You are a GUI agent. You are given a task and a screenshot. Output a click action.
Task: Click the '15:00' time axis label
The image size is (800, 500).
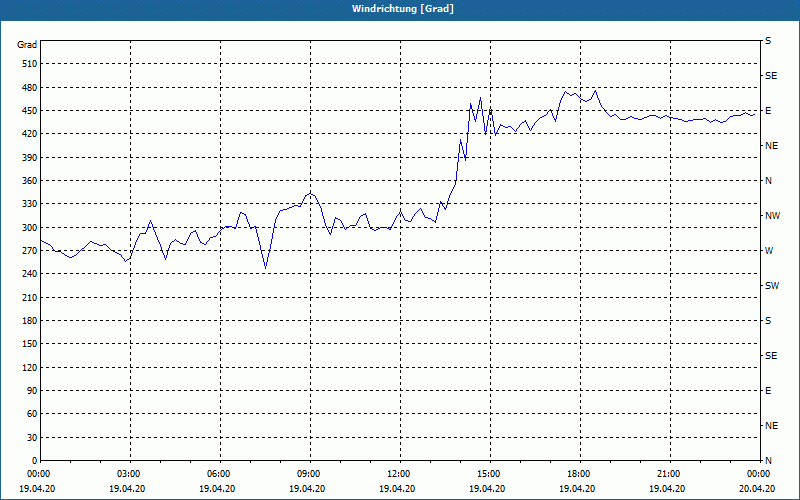point(490,473)
